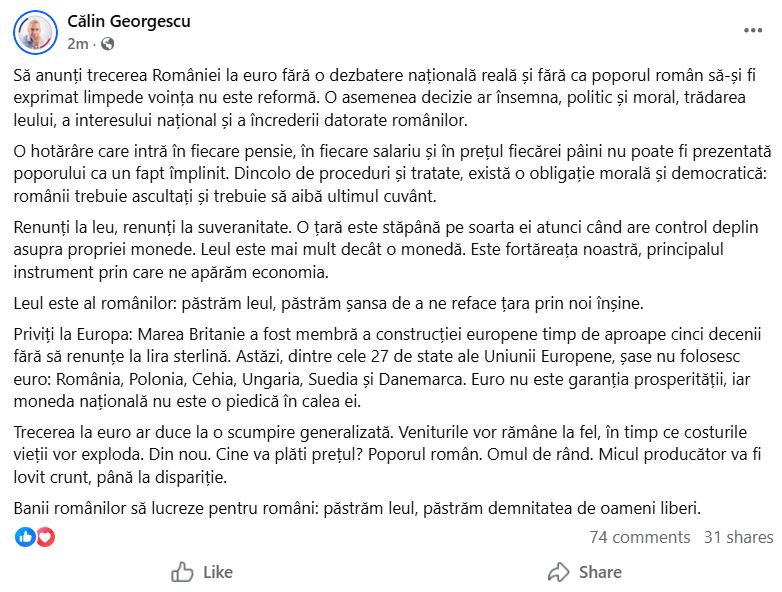Click the paragraph starting 'Priviți la Europa'
This screenshot has height=592, width=782.
[x=388, y=368]
